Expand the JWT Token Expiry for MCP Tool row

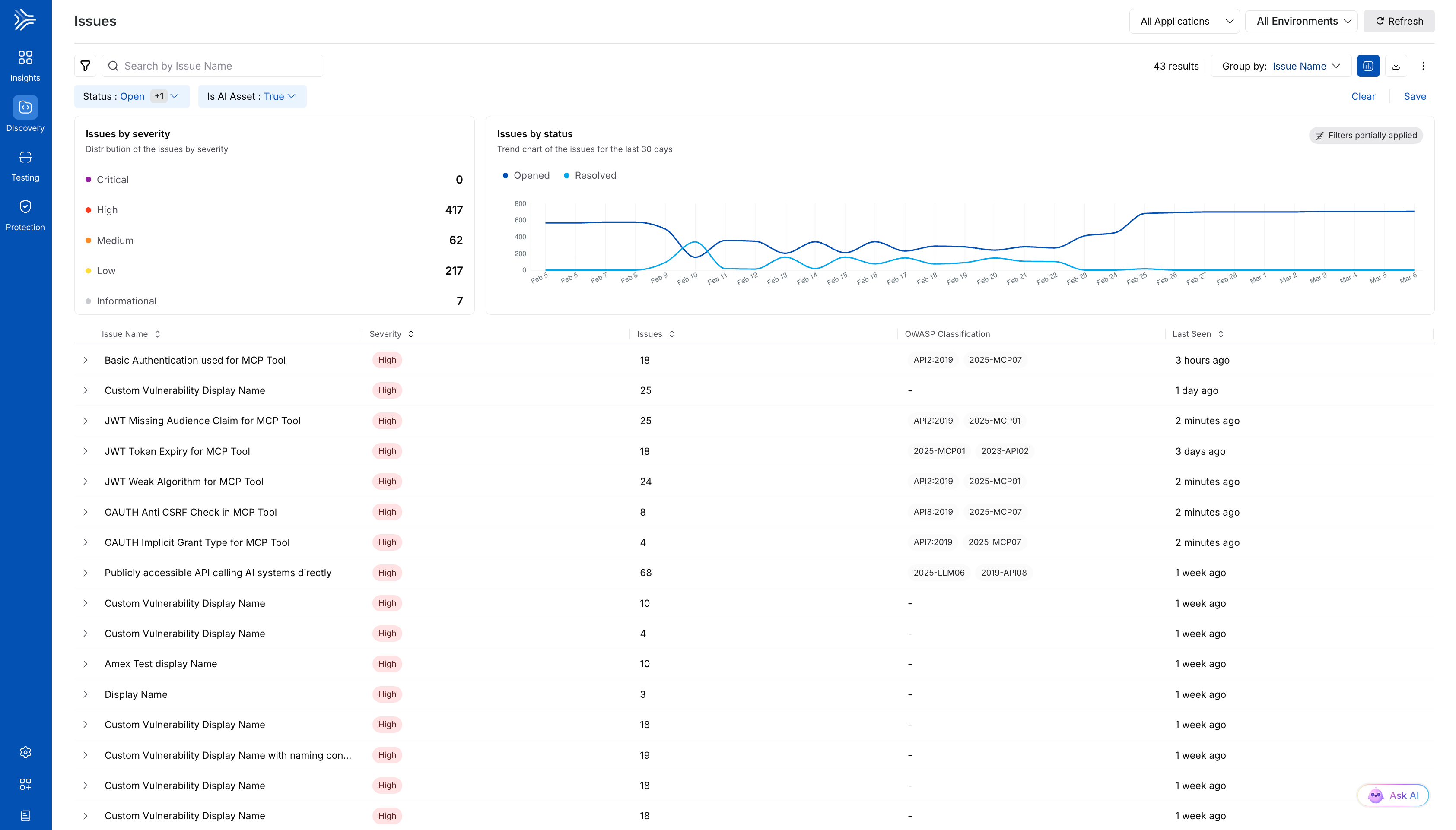coord(85,451)
